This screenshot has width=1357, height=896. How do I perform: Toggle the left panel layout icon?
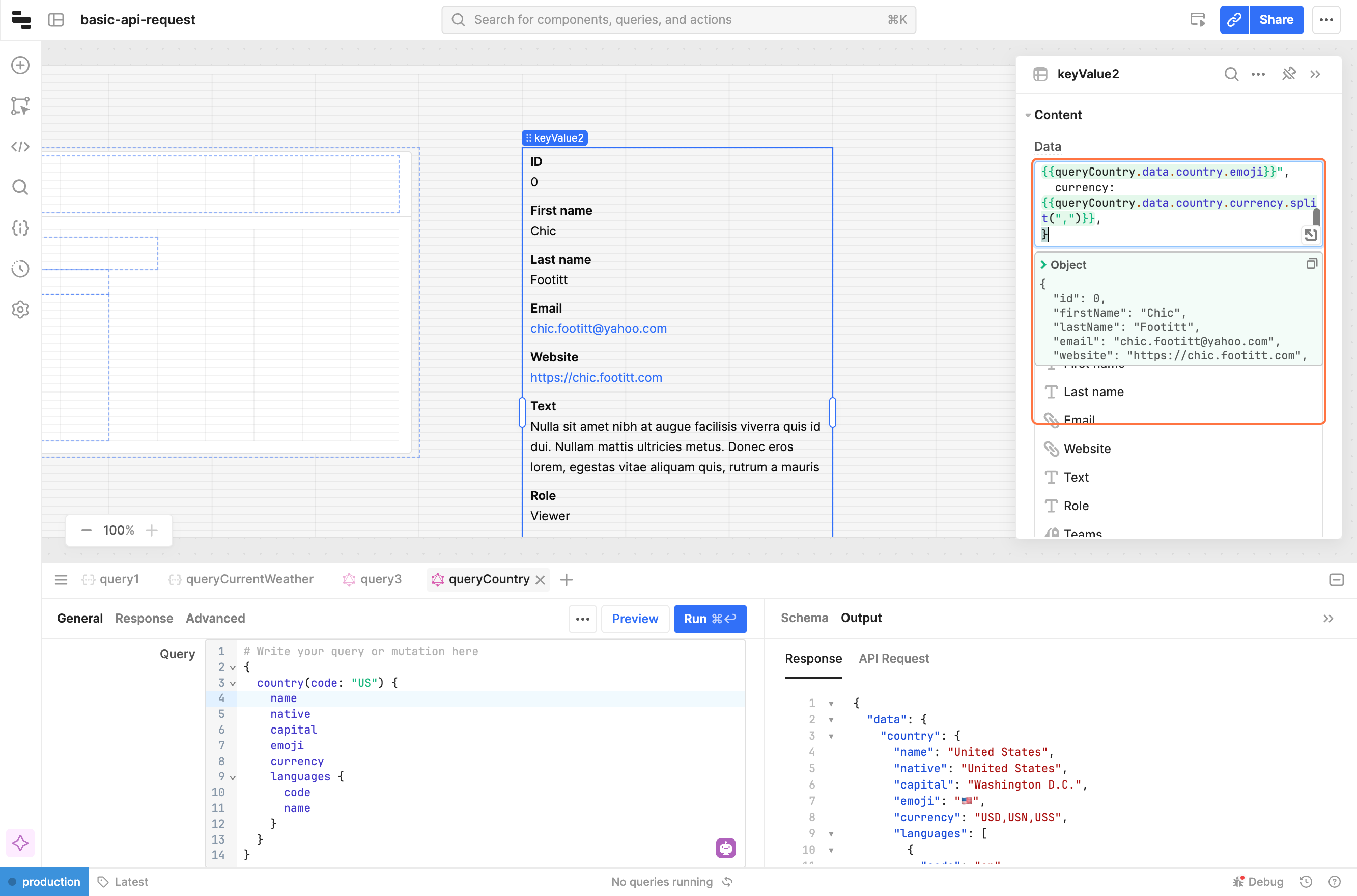click(56, 20)
